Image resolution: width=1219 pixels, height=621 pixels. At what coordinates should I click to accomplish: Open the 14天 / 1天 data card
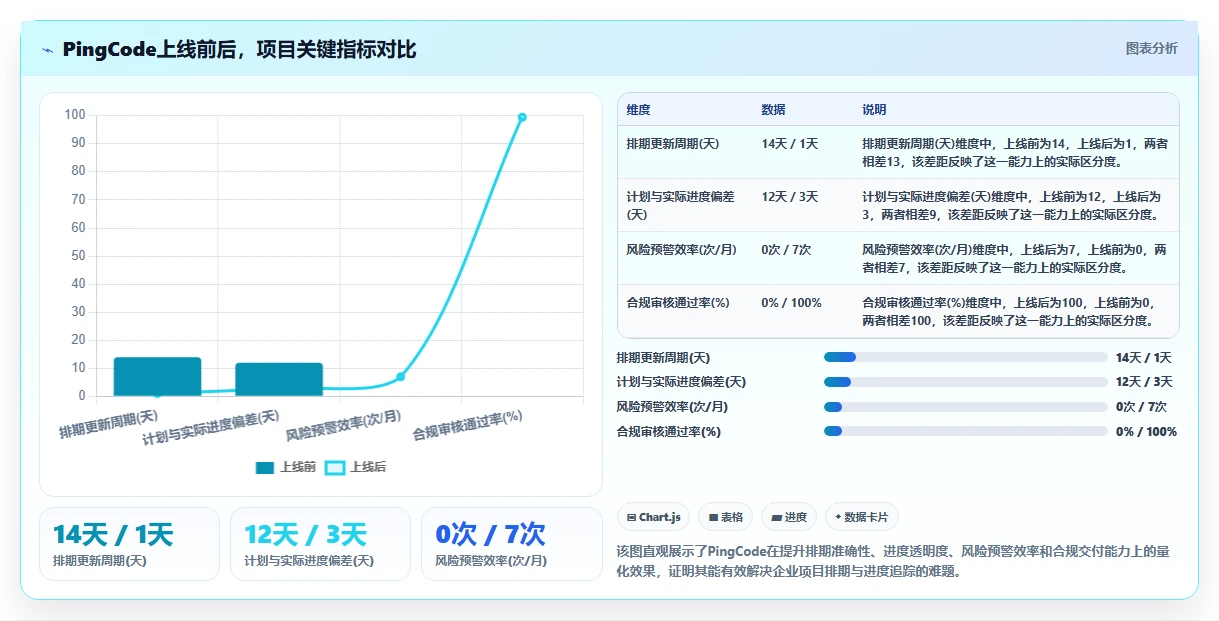pos(129,544)
